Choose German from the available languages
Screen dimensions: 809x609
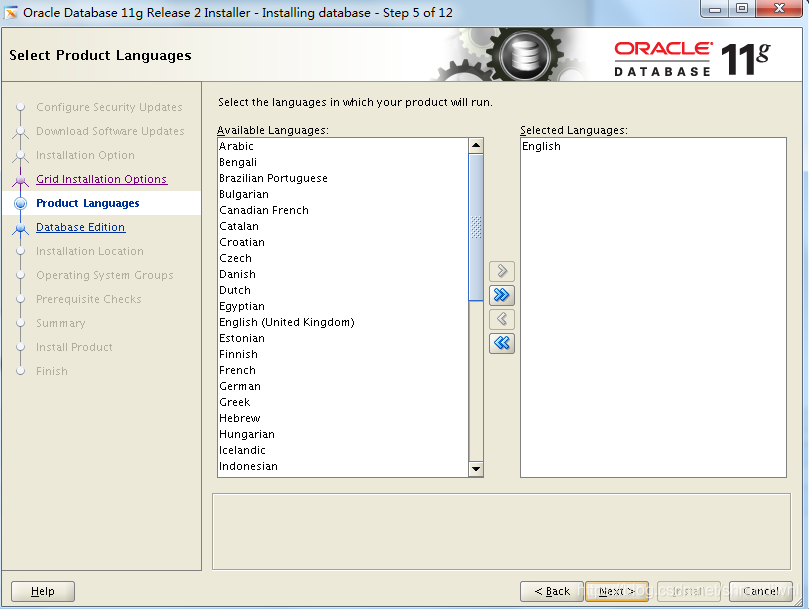[240, 386]
